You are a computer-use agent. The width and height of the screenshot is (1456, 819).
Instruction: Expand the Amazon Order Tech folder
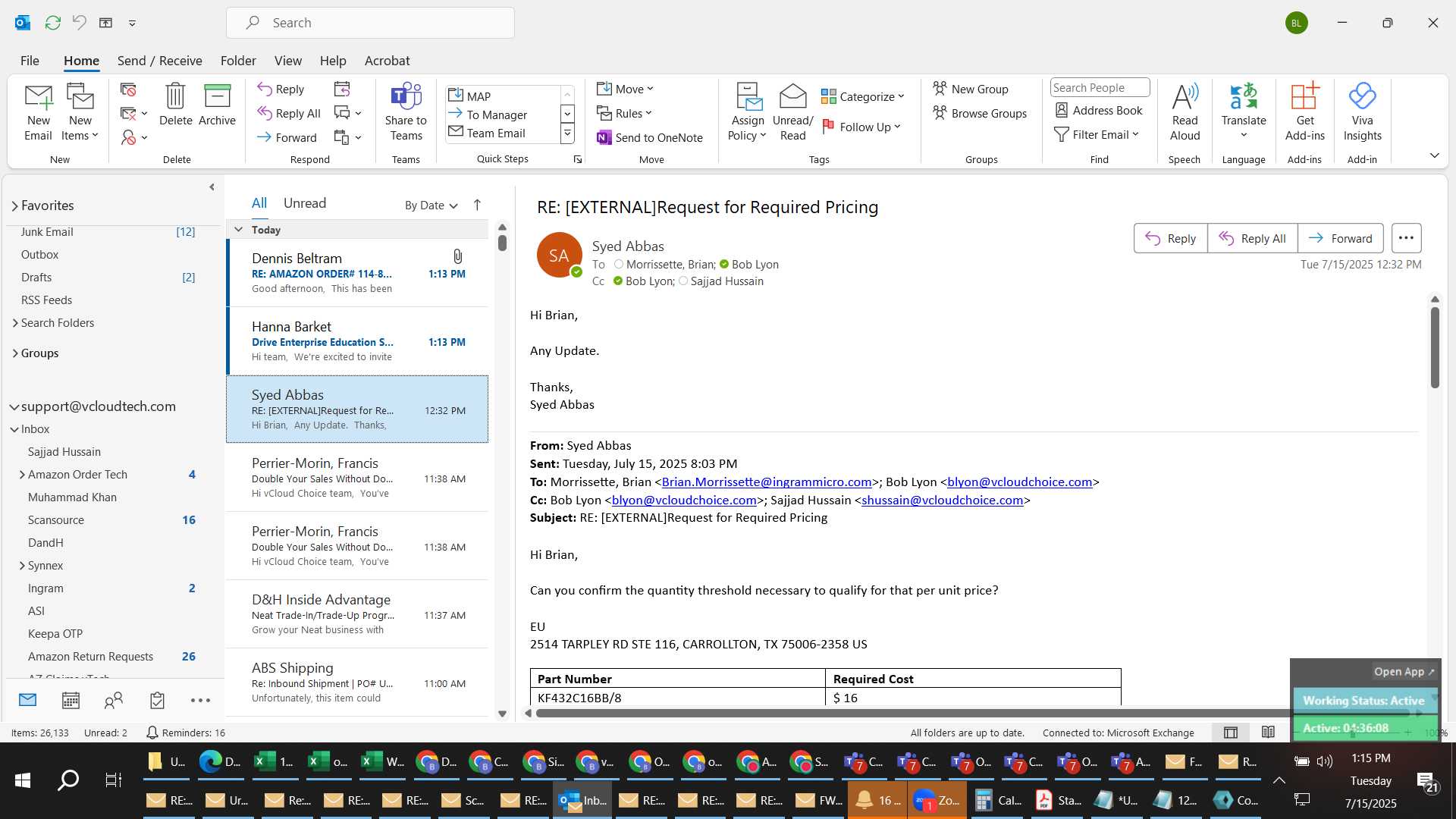click(x=21, y=475)
